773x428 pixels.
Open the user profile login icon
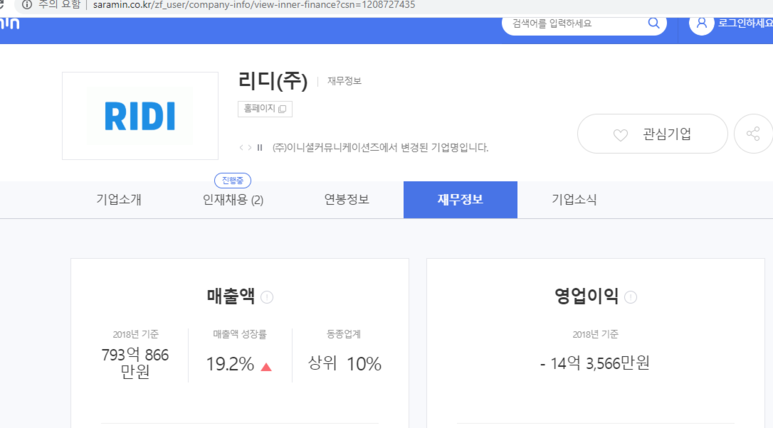(x=702, y=23)
